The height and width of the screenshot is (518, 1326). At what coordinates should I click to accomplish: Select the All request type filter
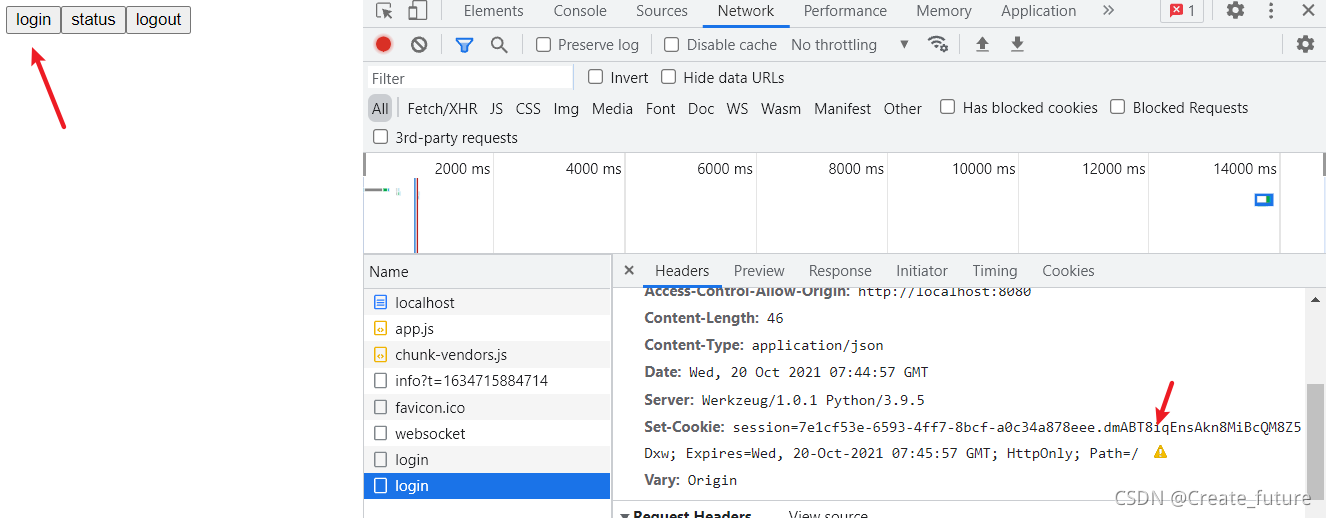click(x=380, y=108)
